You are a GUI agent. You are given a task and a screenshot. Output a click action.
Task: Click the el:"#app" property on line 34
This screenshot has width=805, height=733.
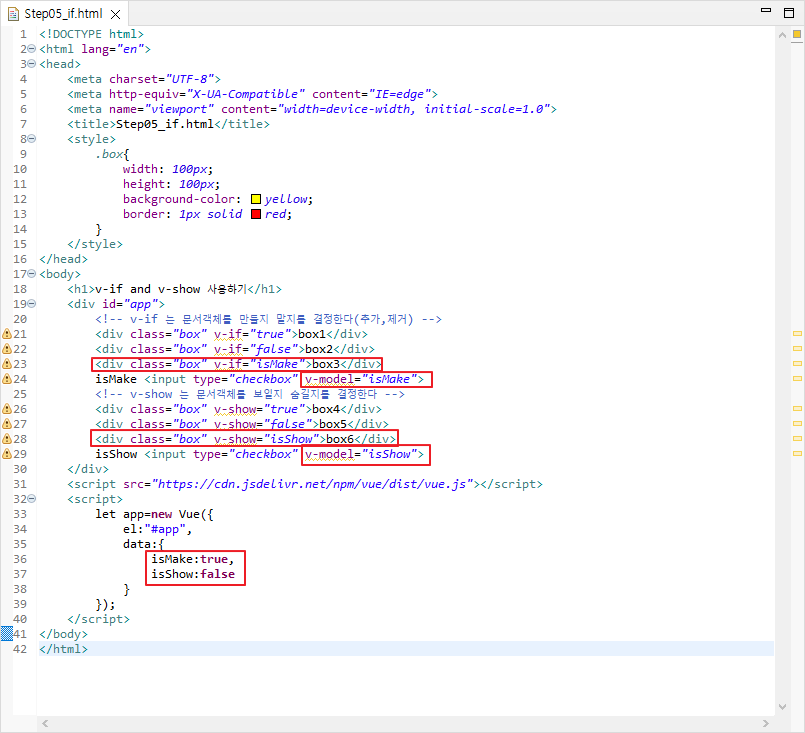(x=157, y=529)
